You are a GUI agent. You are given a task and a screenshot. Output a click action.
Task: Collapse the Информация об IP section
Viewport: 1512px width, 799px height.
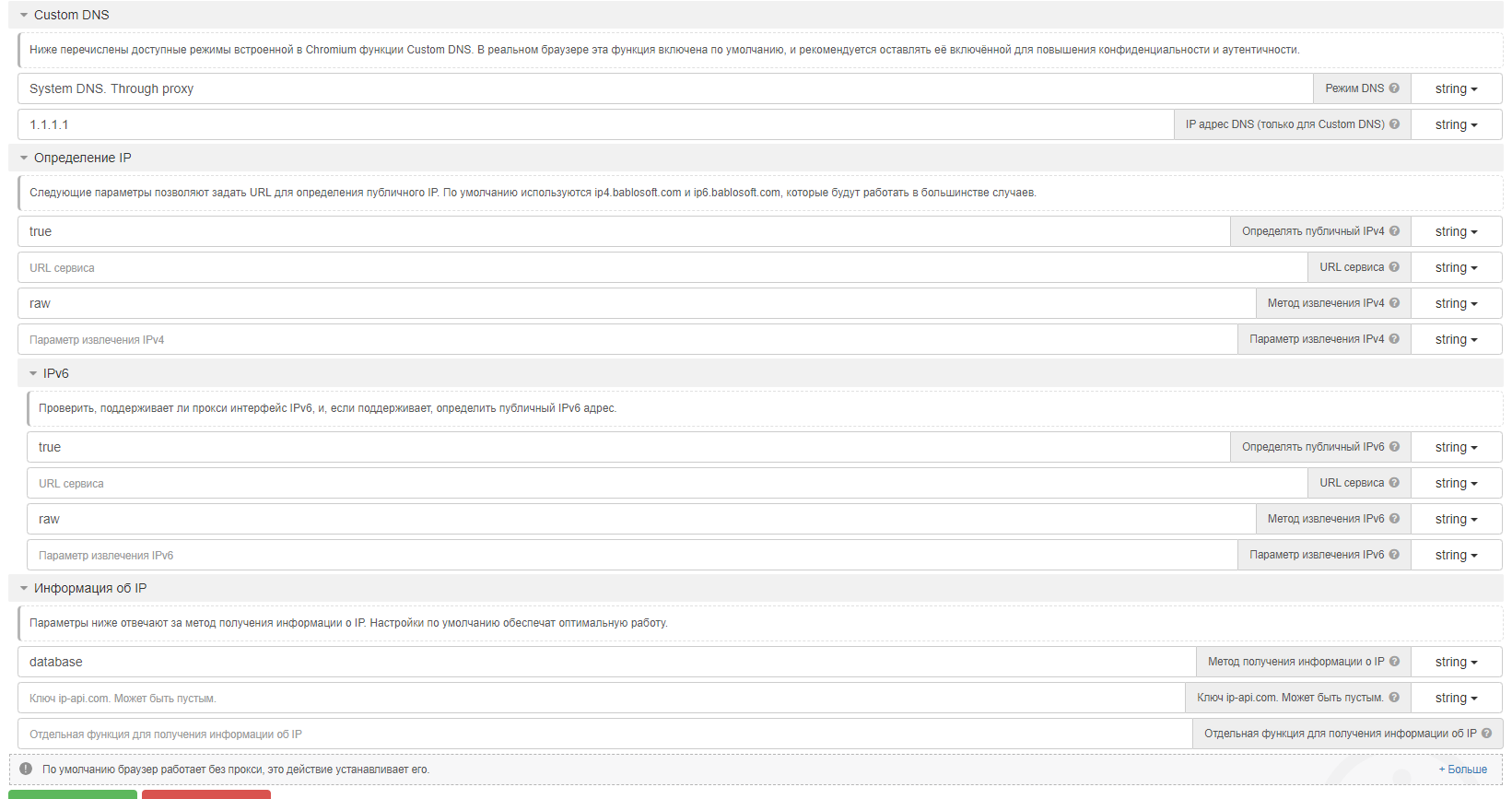[x=24, y=588]
